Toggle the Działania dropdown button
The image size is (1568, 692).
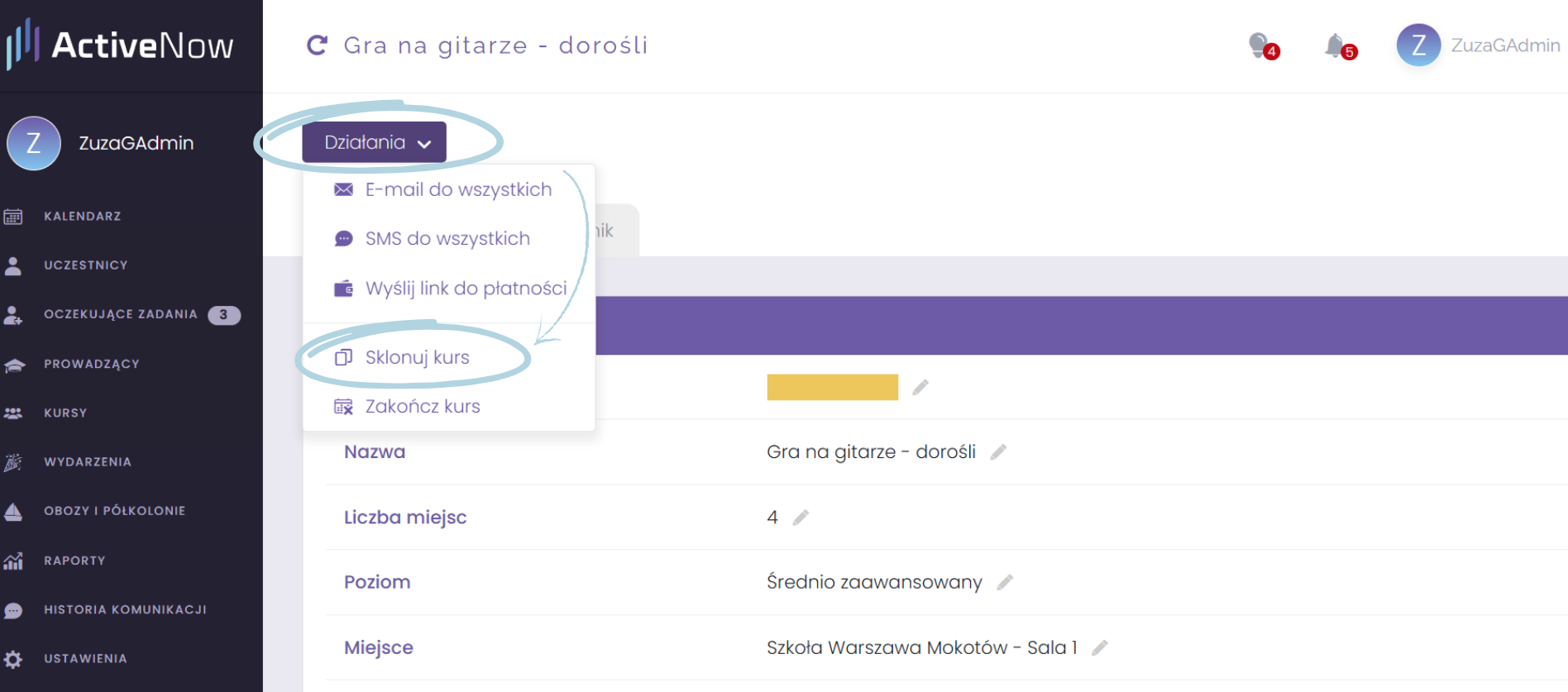(374, 142)
